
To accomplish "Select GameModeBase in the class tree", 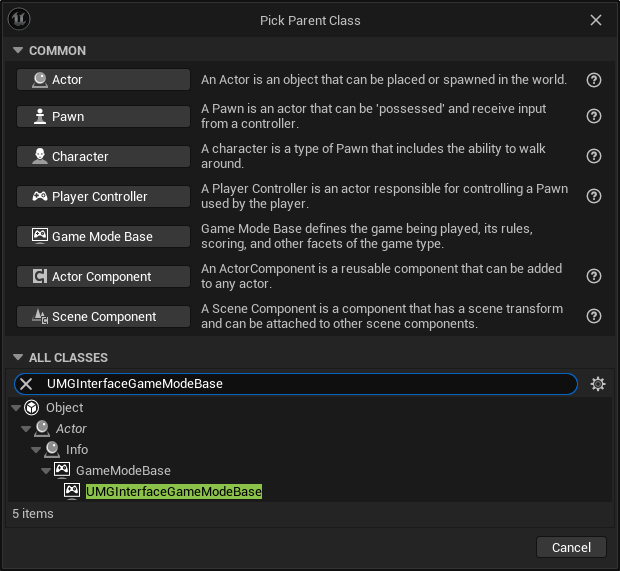I will point(122,471).
